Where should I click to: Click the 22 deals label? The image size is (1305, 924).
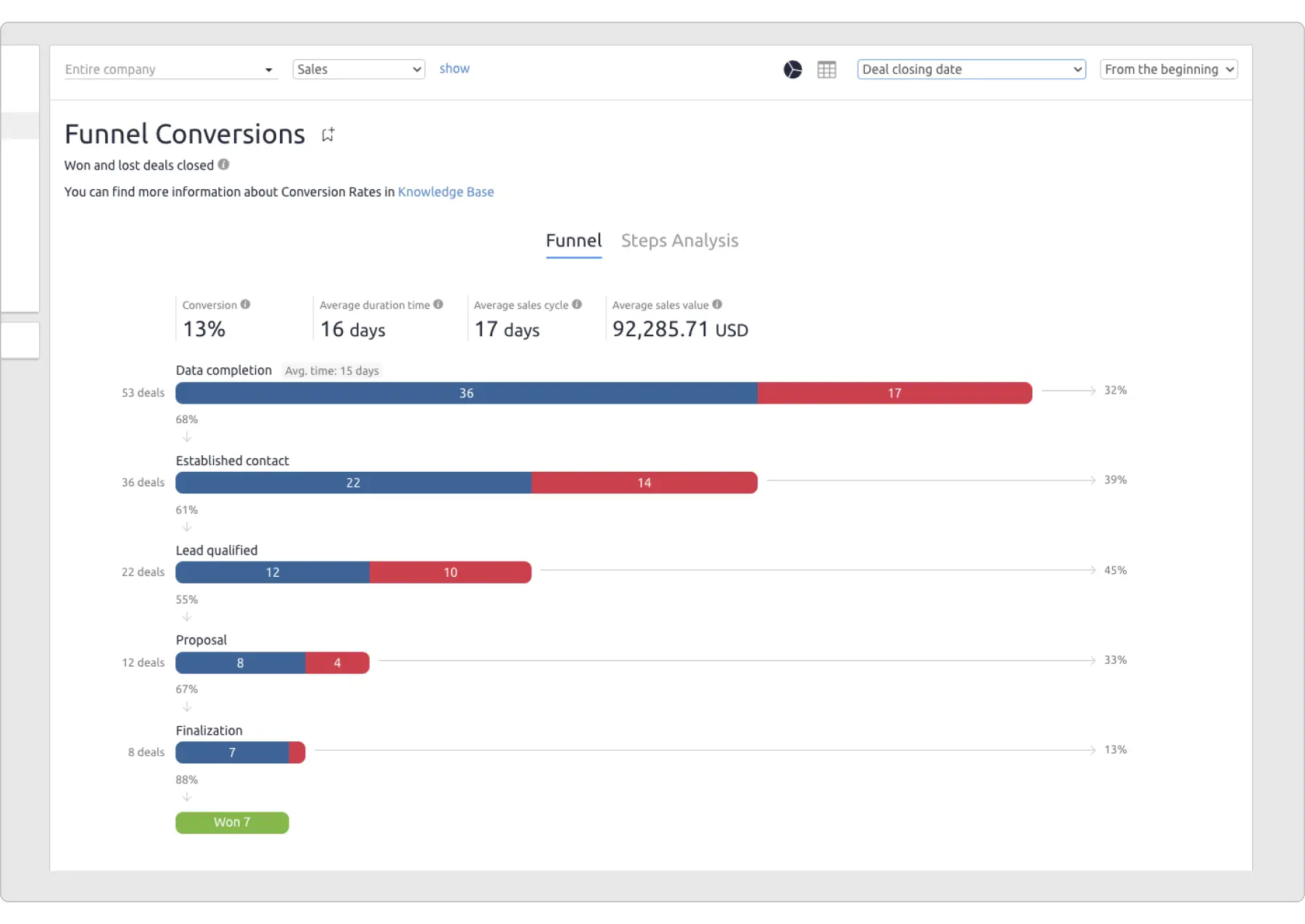[143, 573]
